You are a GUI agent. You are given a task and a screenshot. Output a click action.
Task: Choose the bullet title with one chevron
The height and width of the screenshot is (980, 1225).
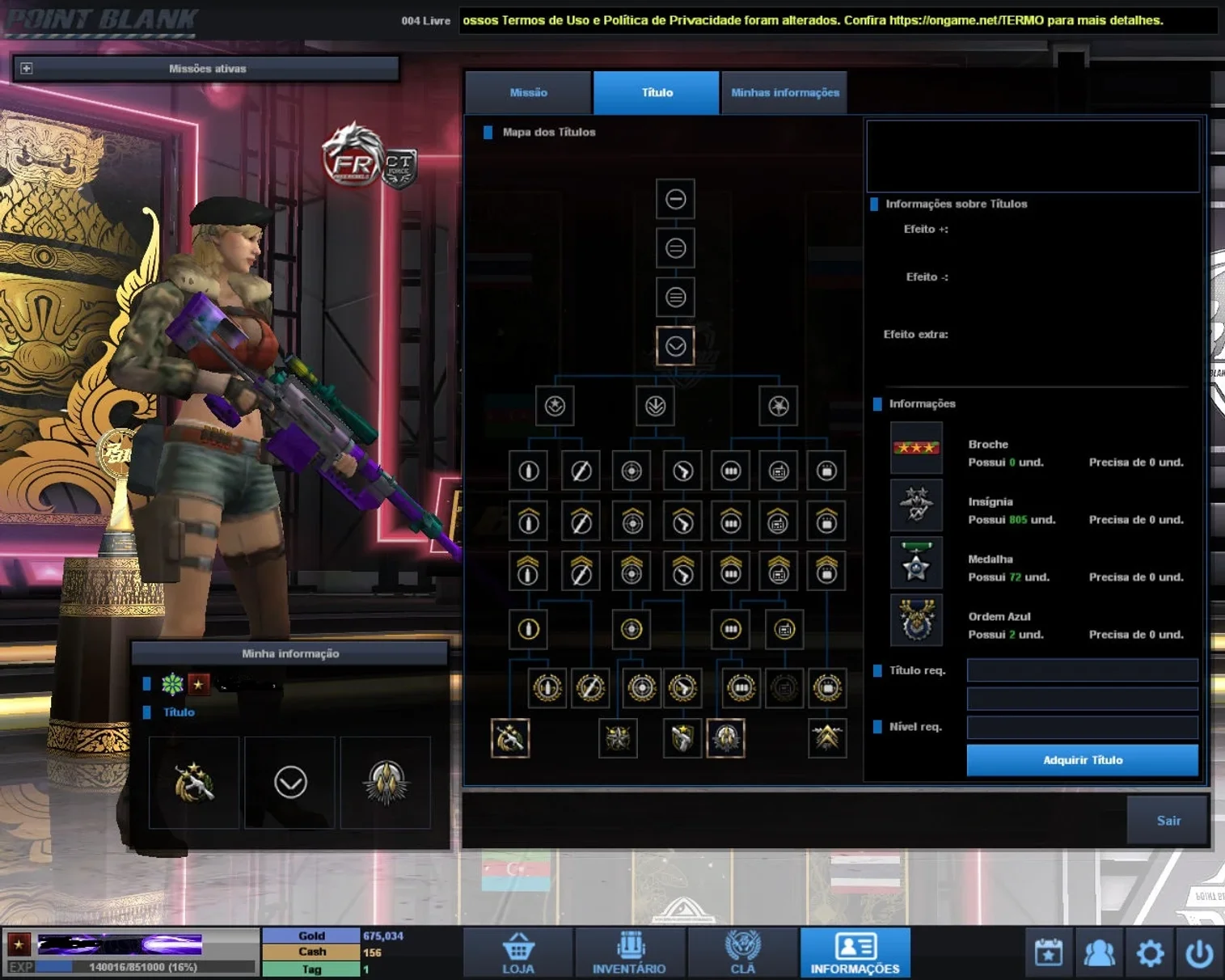click(x=528, y=522)
